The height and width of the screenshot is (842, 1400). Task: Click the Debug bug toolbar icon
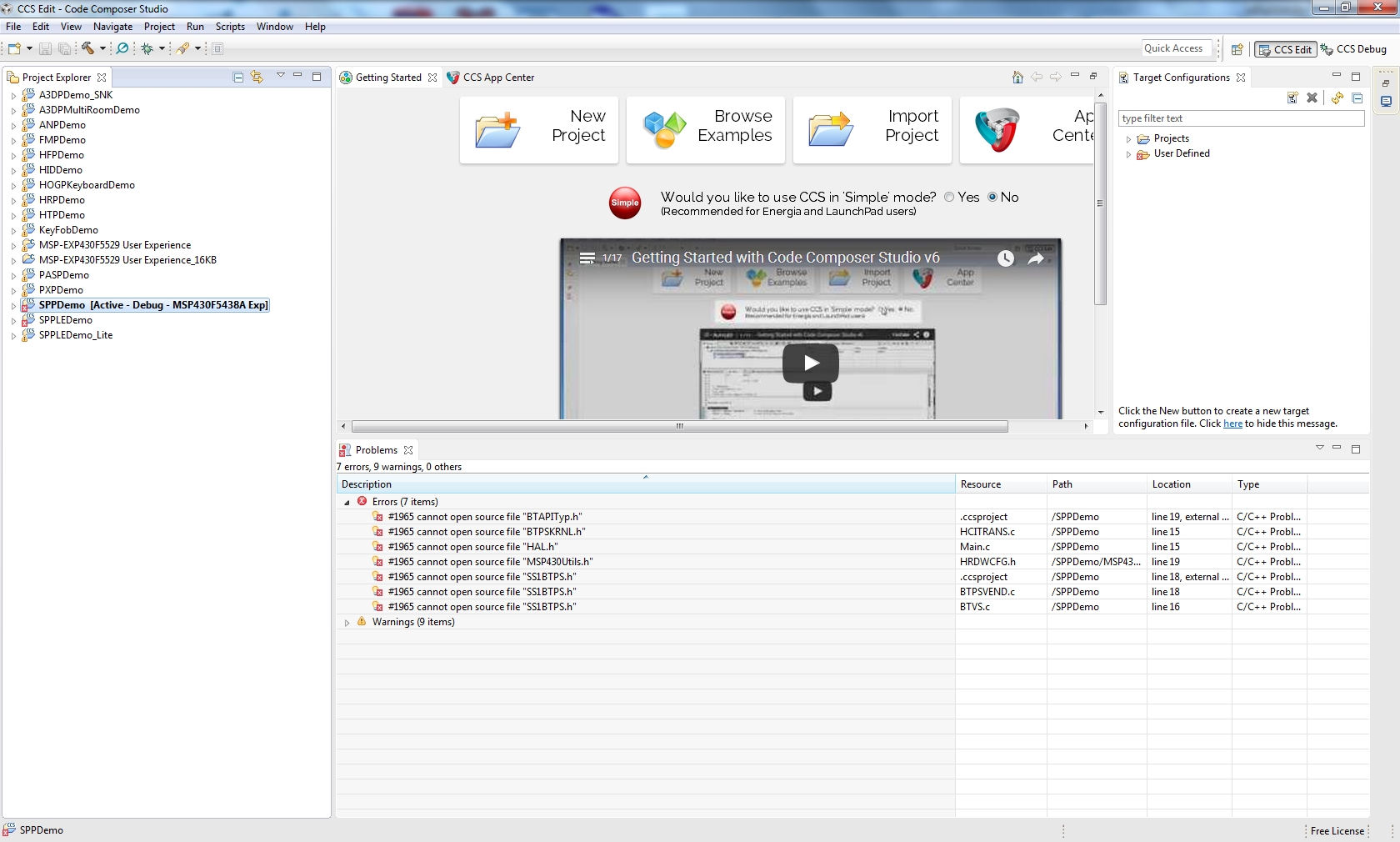tap(147, 48)
